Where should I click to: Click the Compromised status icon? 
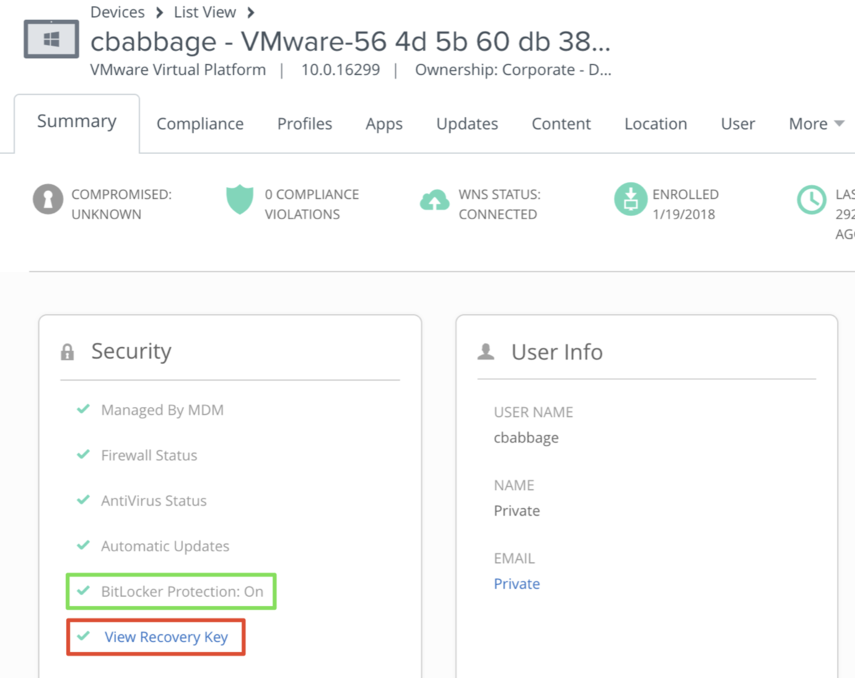coord(48,199)
